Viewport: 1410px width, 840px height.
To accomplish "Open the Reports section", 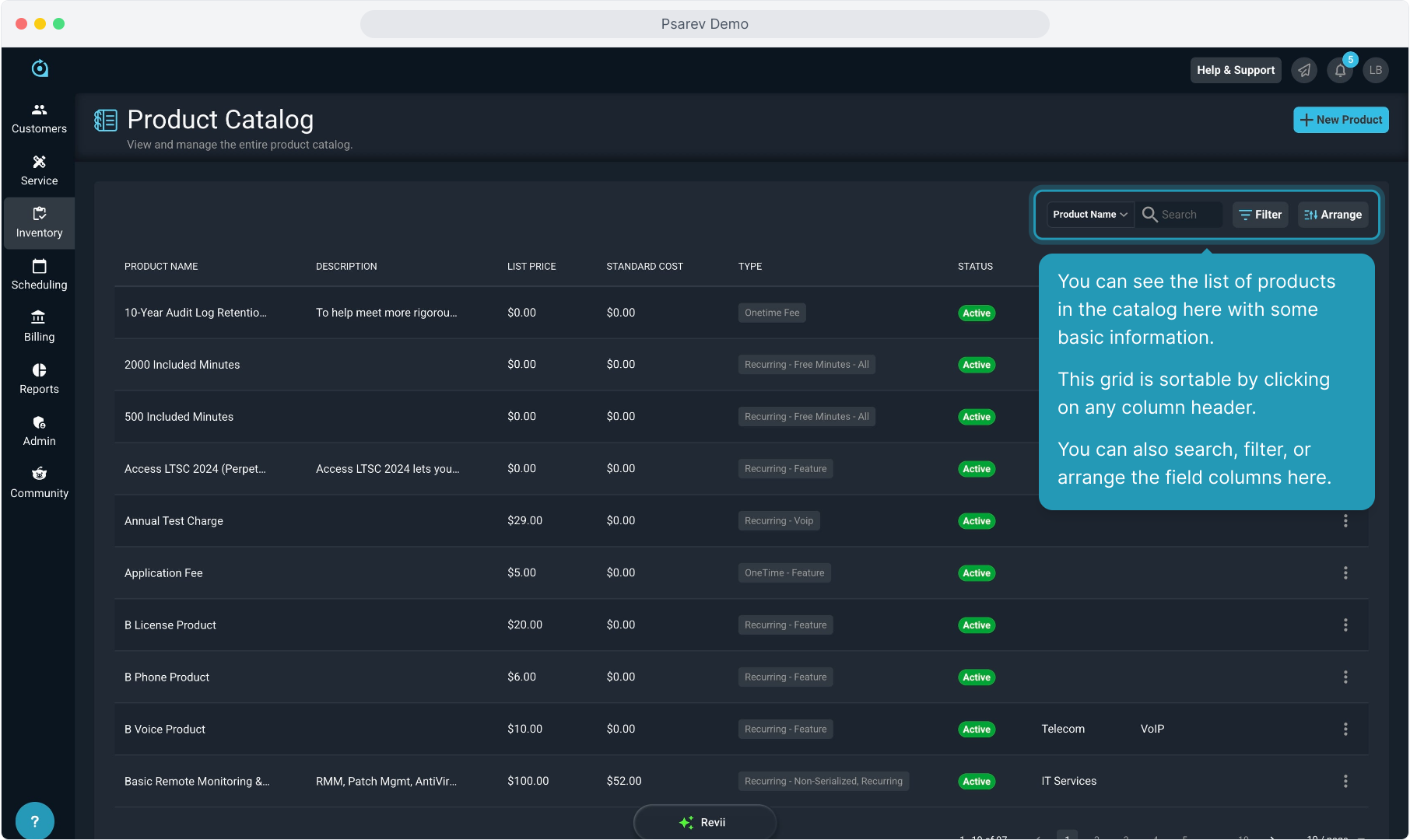I will 39,379.
